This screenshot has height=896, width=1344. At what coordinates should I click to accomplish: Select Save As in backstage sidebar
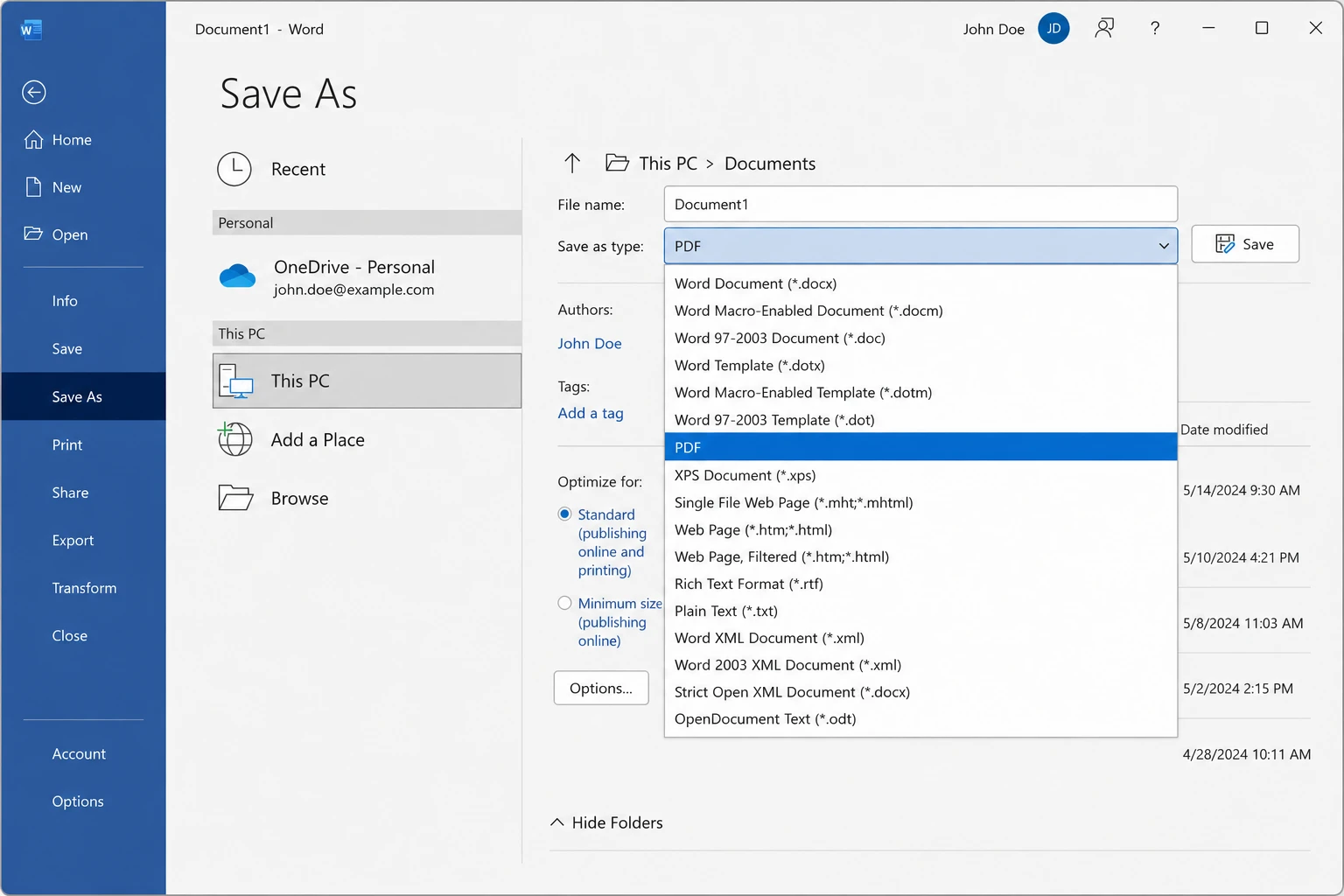point(83,396)
